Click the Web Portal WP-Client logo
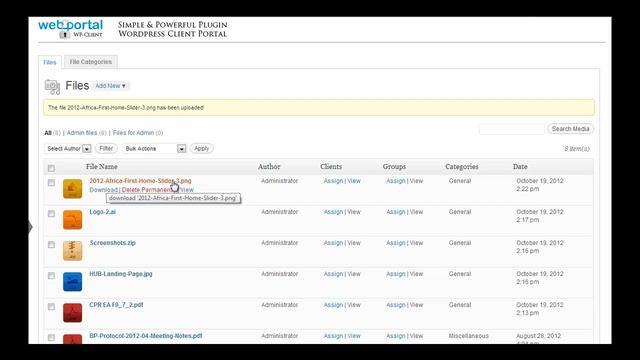 [71, 29]
